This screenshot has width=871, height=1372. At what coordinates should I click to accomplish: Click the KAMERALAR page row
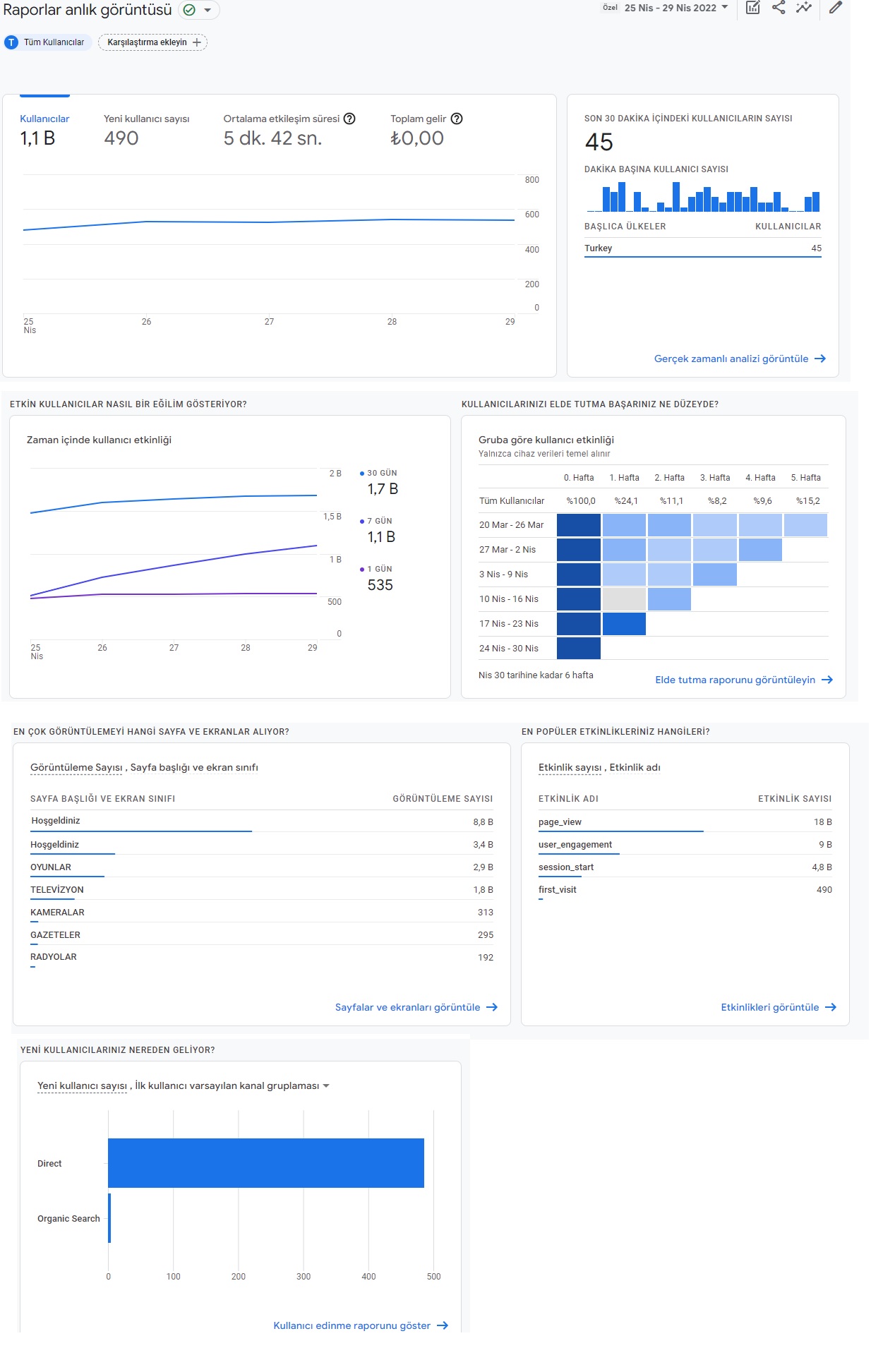tap(262, 913)
